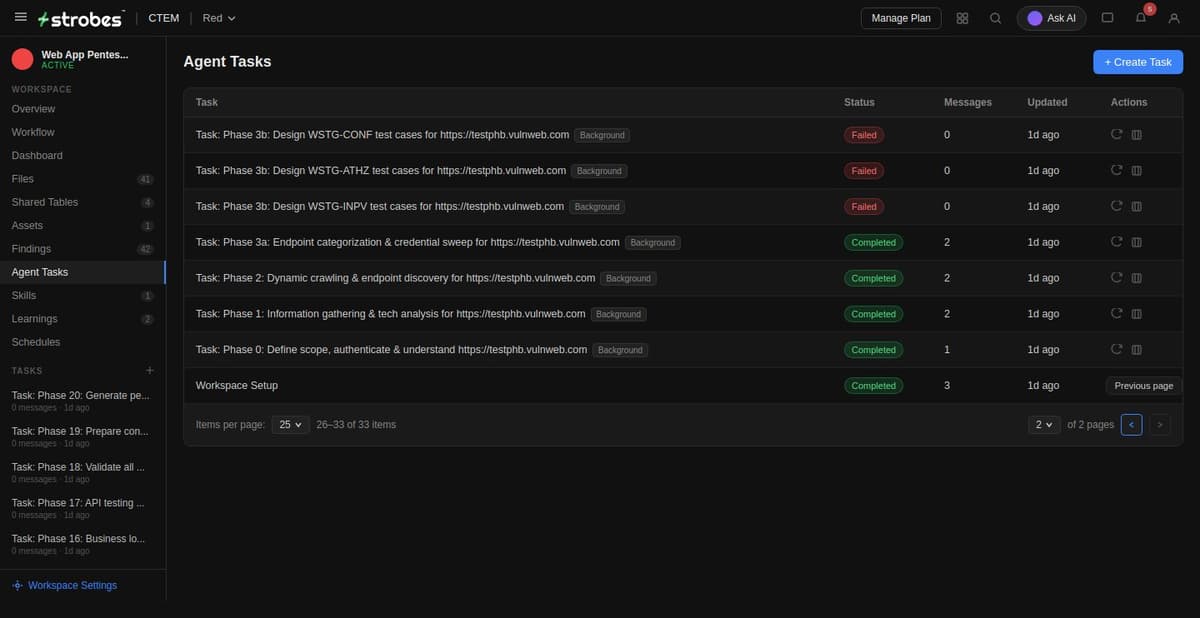Click the Failed badge on WSTG-ATHZ row
The height and width of the screenshot is (618, 1200).
pos(864,171)
